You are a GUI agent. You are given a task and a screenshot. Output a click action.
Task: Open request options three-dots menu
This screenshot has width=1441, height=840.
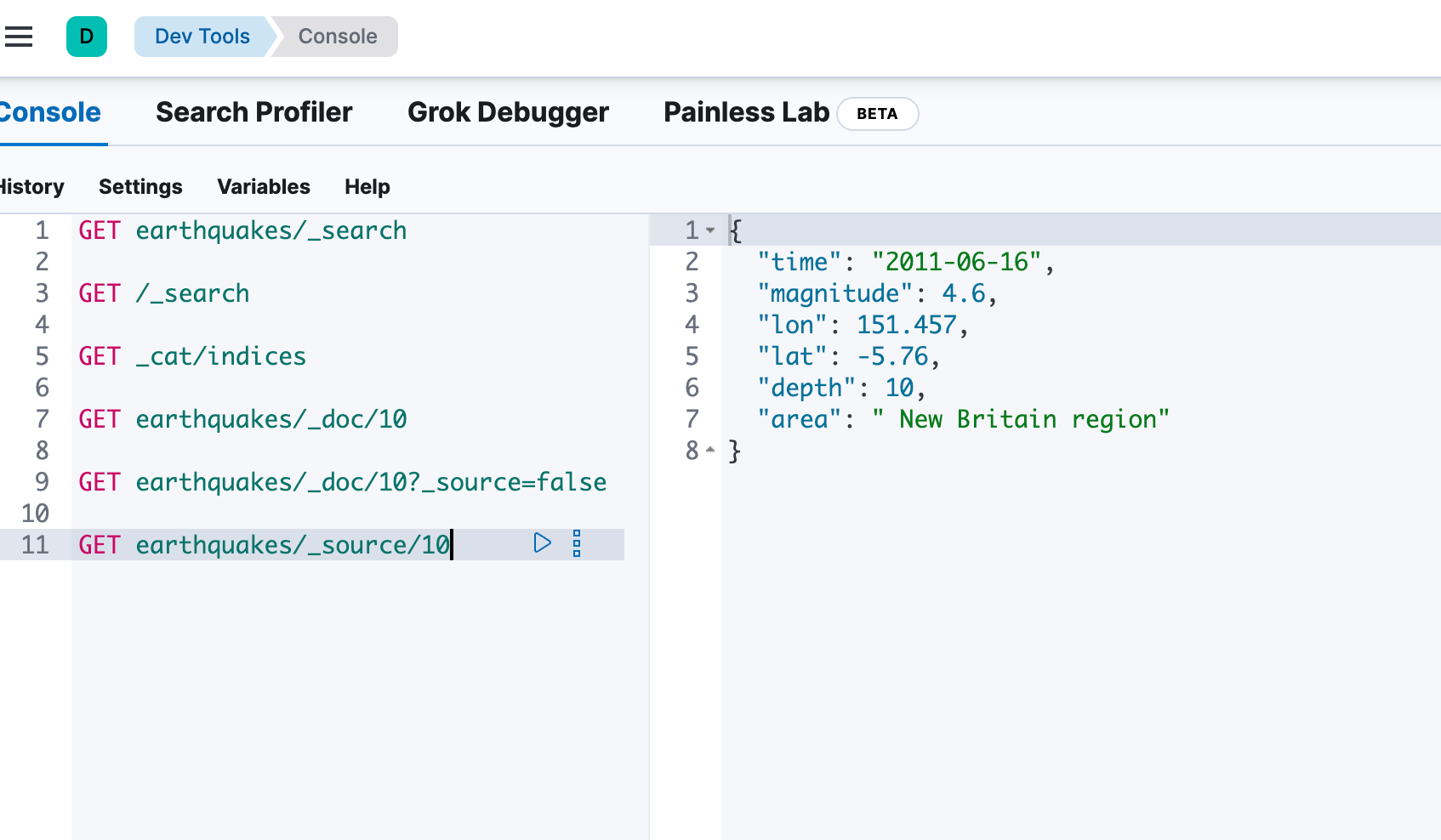(x=577, y=543)
